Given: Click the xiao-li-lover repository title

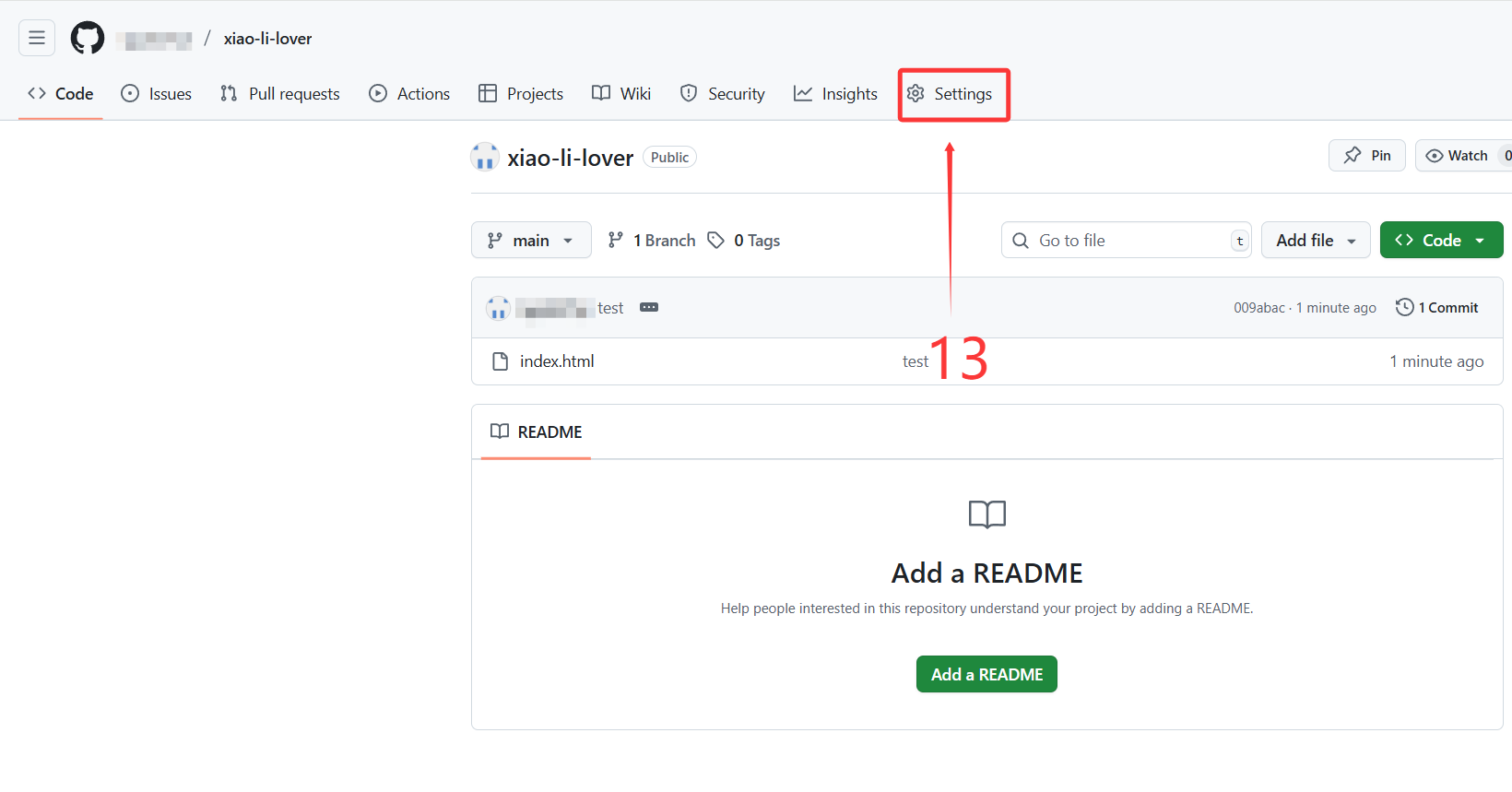Looking at the screenshot, I should click(571, 158).
